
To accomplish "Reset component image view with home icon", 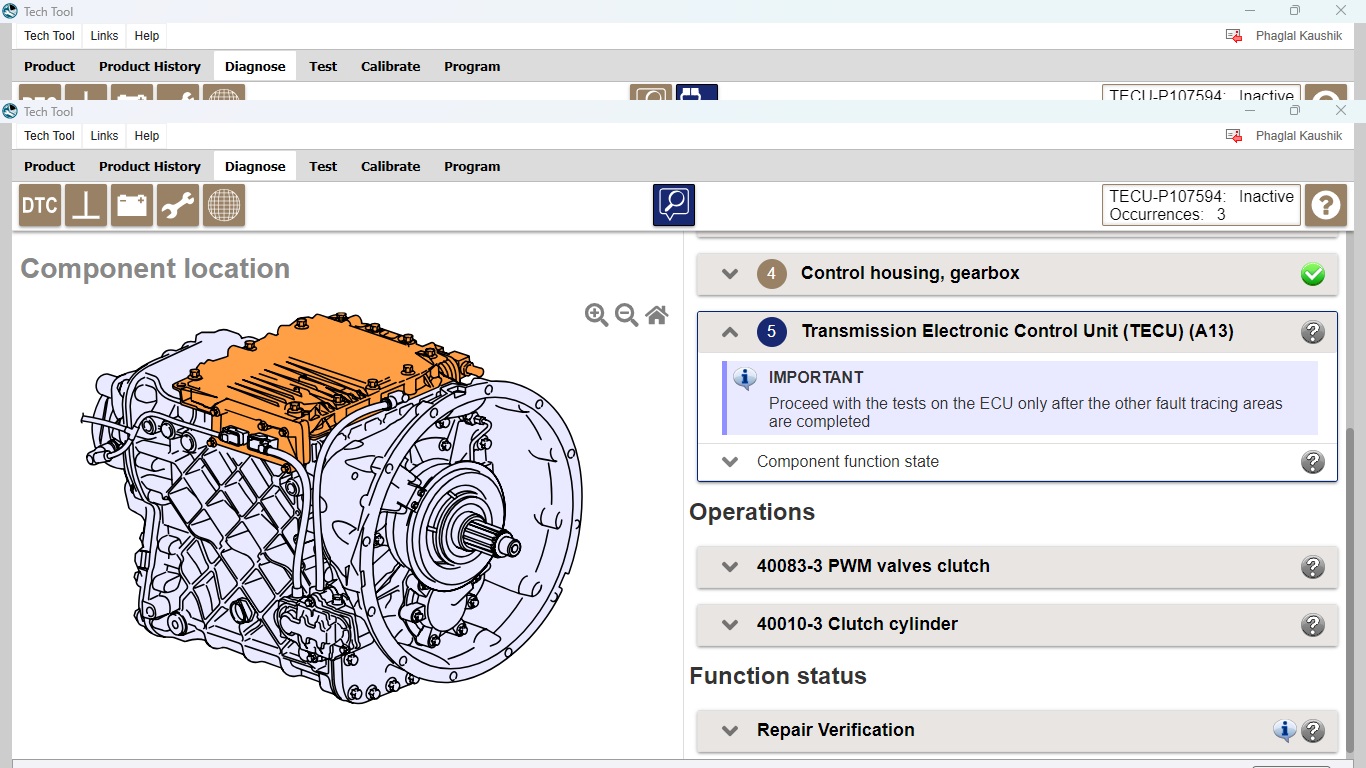I will tap(657, 315).
